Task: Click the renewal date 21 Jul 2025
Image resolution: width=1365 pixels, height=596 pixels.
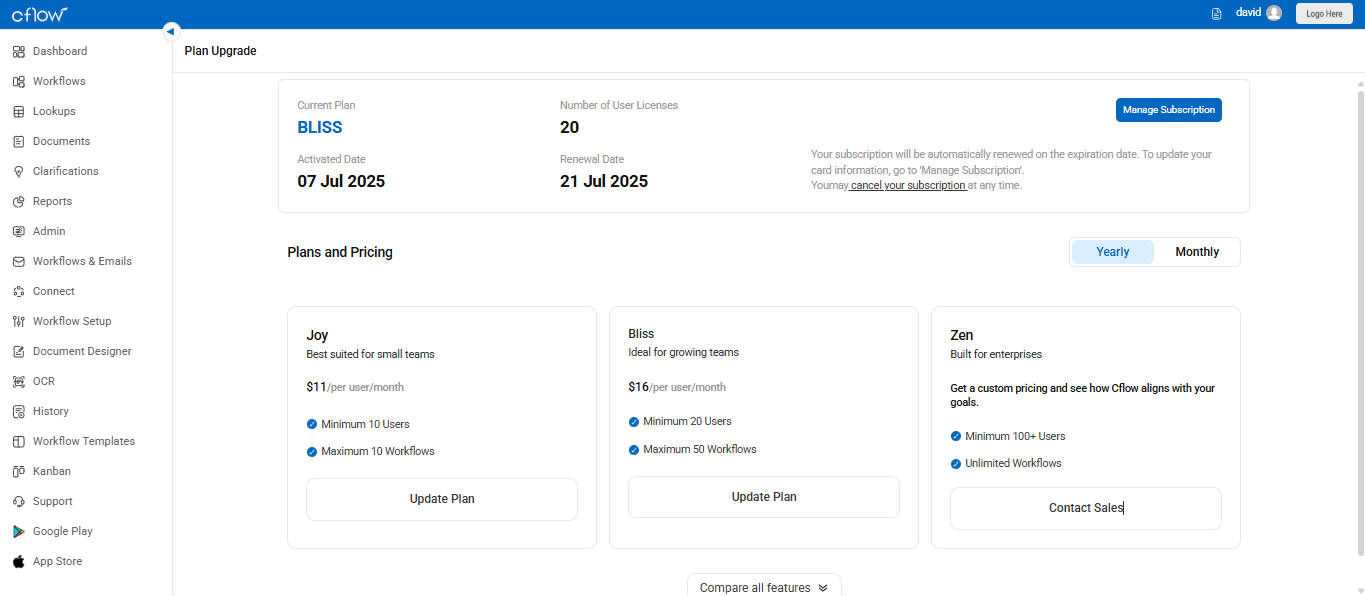Action: tap(604, 181)
